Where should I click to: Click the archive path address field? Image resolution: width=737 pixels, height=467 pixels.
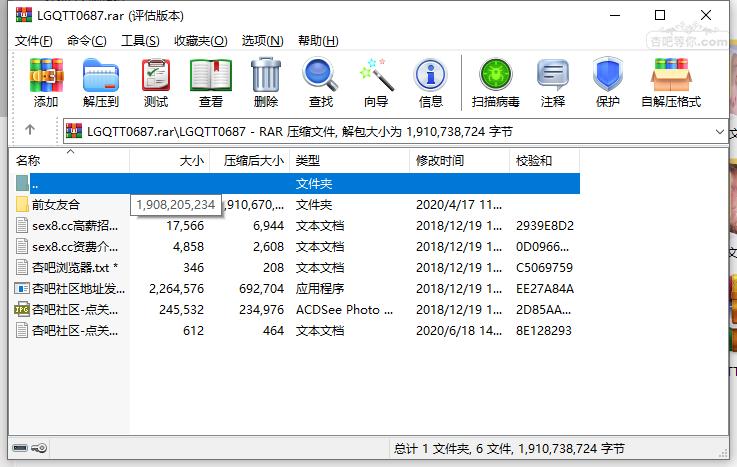[x=395, y=131]
